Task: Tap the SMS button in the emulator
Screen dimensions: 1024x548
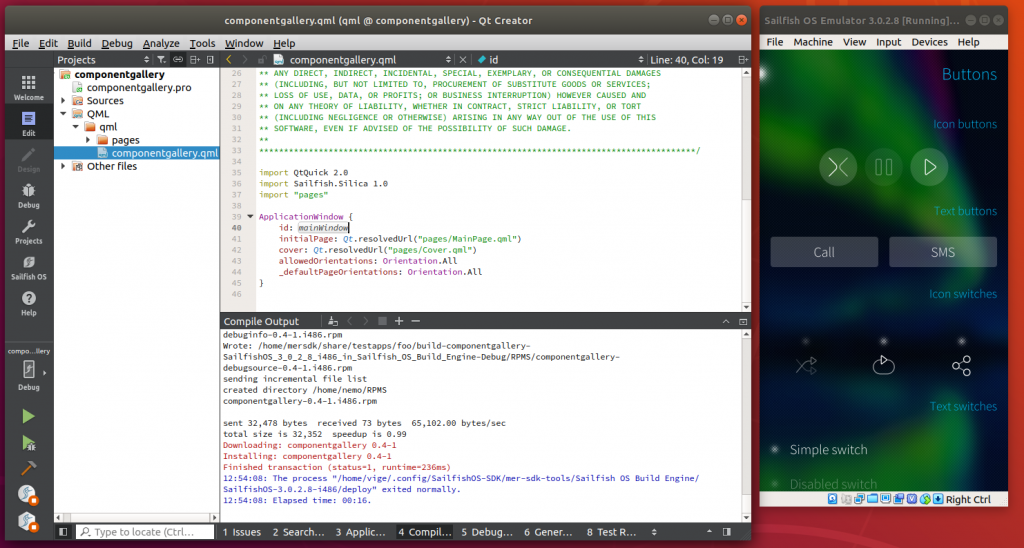Action: tap(943, 252)
